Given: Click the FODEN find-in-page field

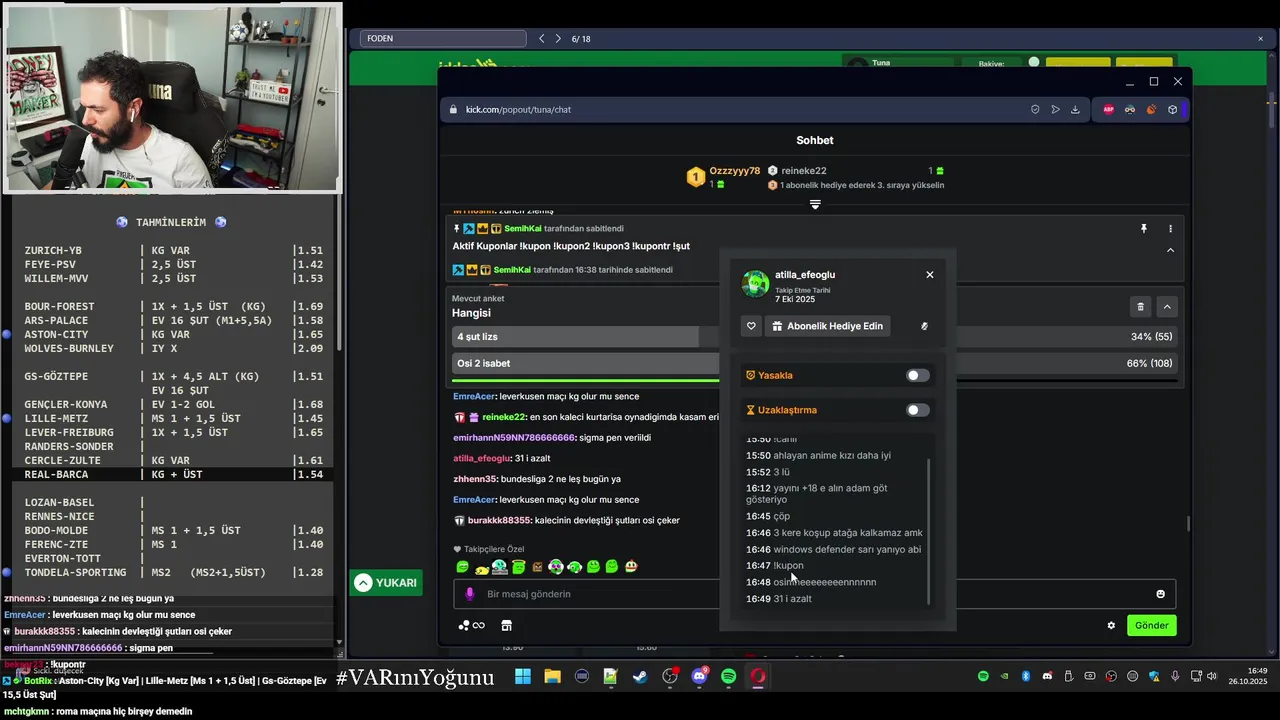Looking at the screenshot, I should coord(443,39).
